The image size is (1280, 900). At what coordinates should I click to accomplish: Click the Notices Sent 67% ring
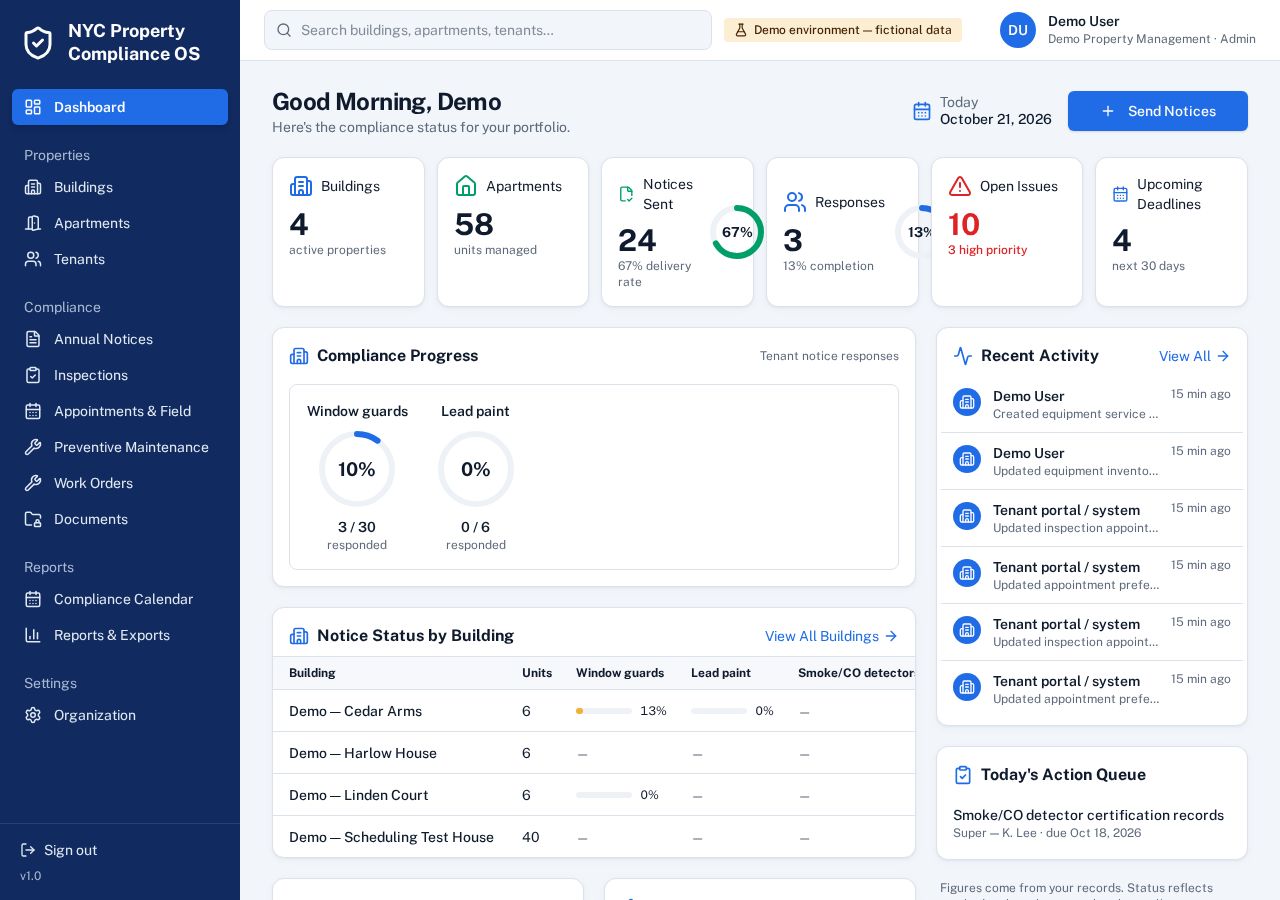(x=737, y=232)
